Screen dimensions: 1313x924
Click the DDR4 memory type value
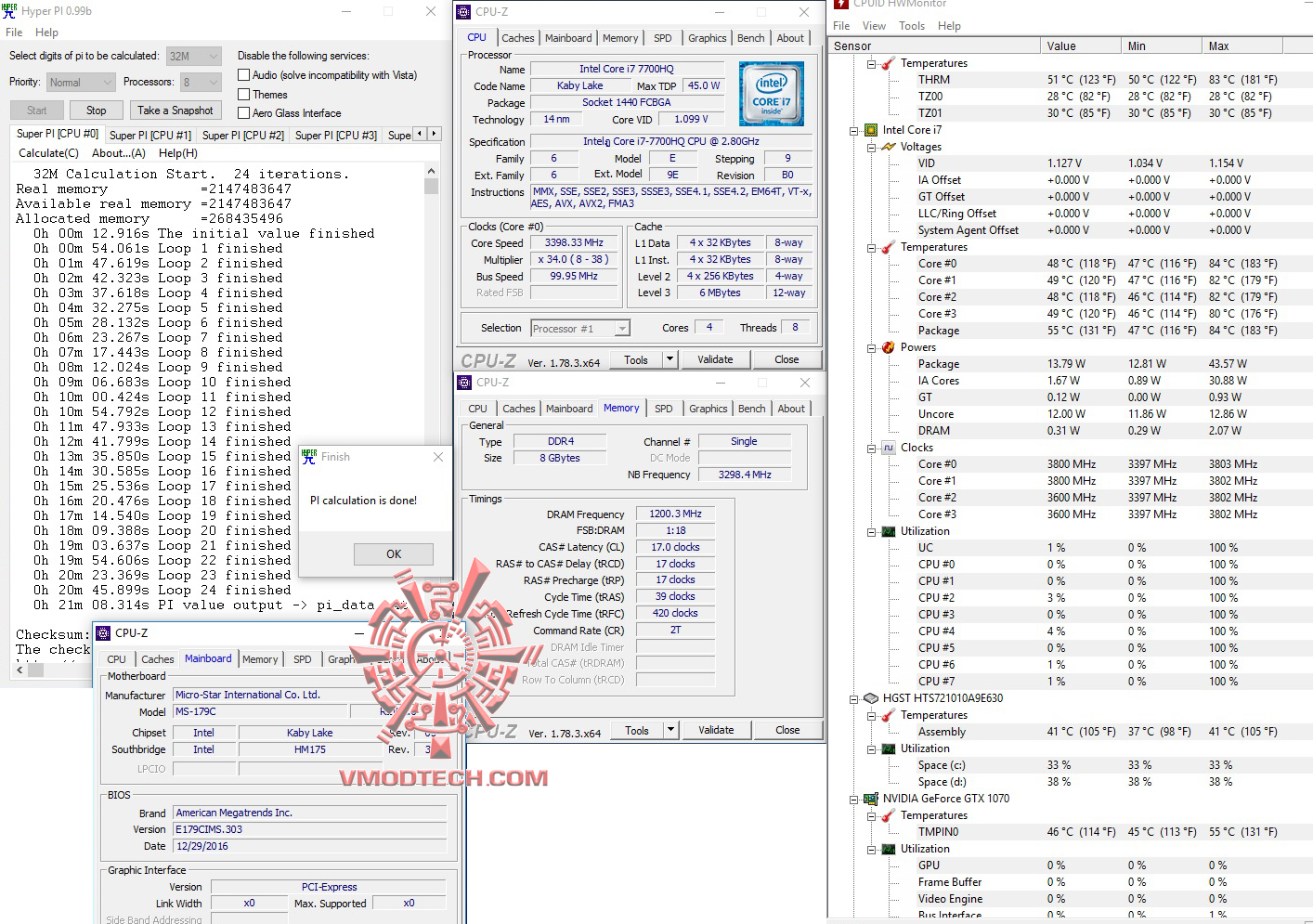561,441
